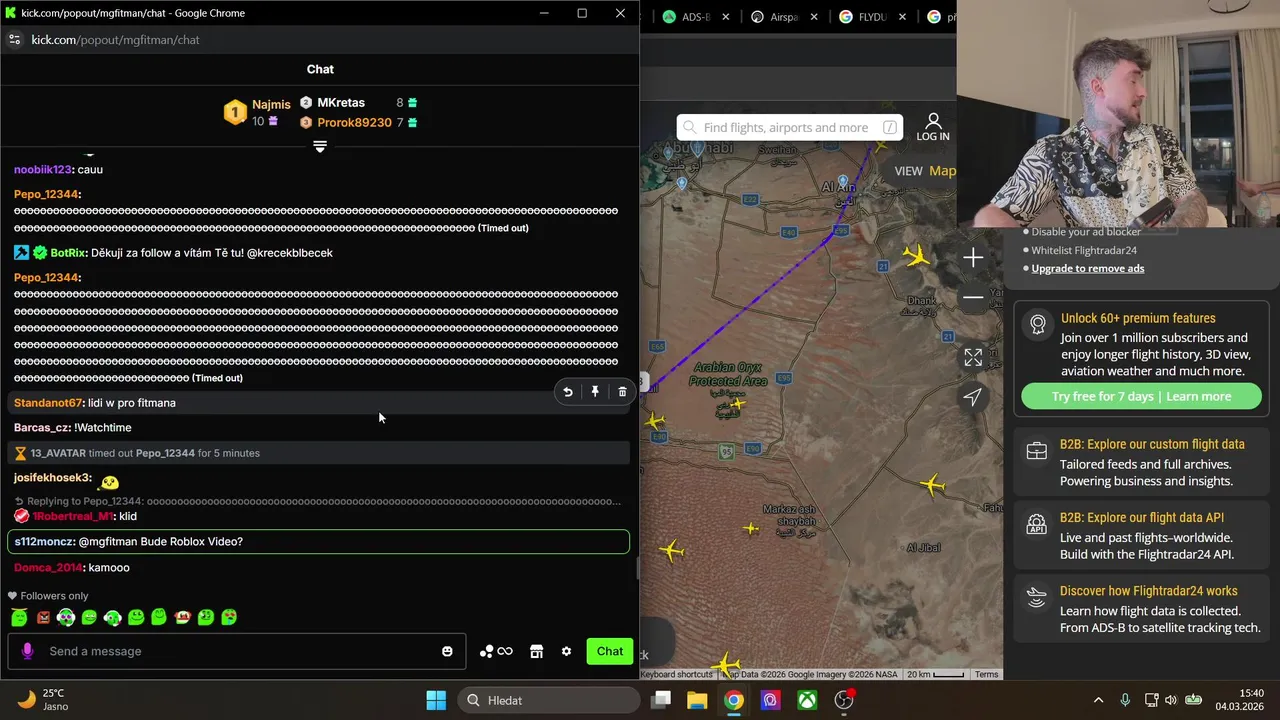Open Windows Start menu
Screen dimensions: 1280x720
436,700
